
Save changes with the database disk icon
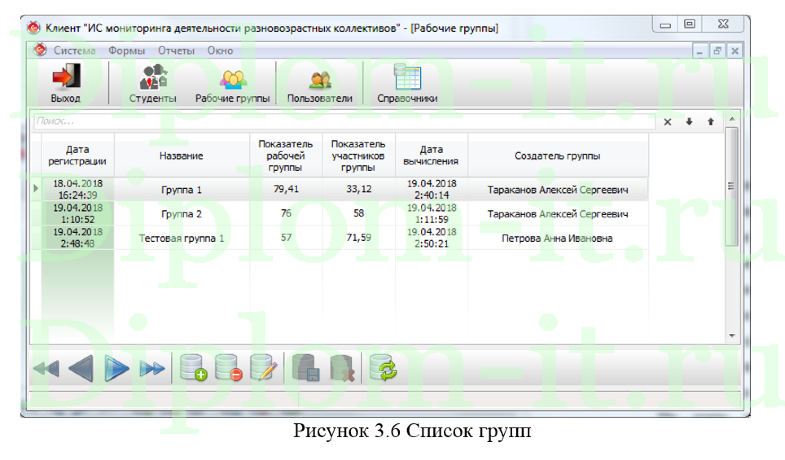[306, 367]
